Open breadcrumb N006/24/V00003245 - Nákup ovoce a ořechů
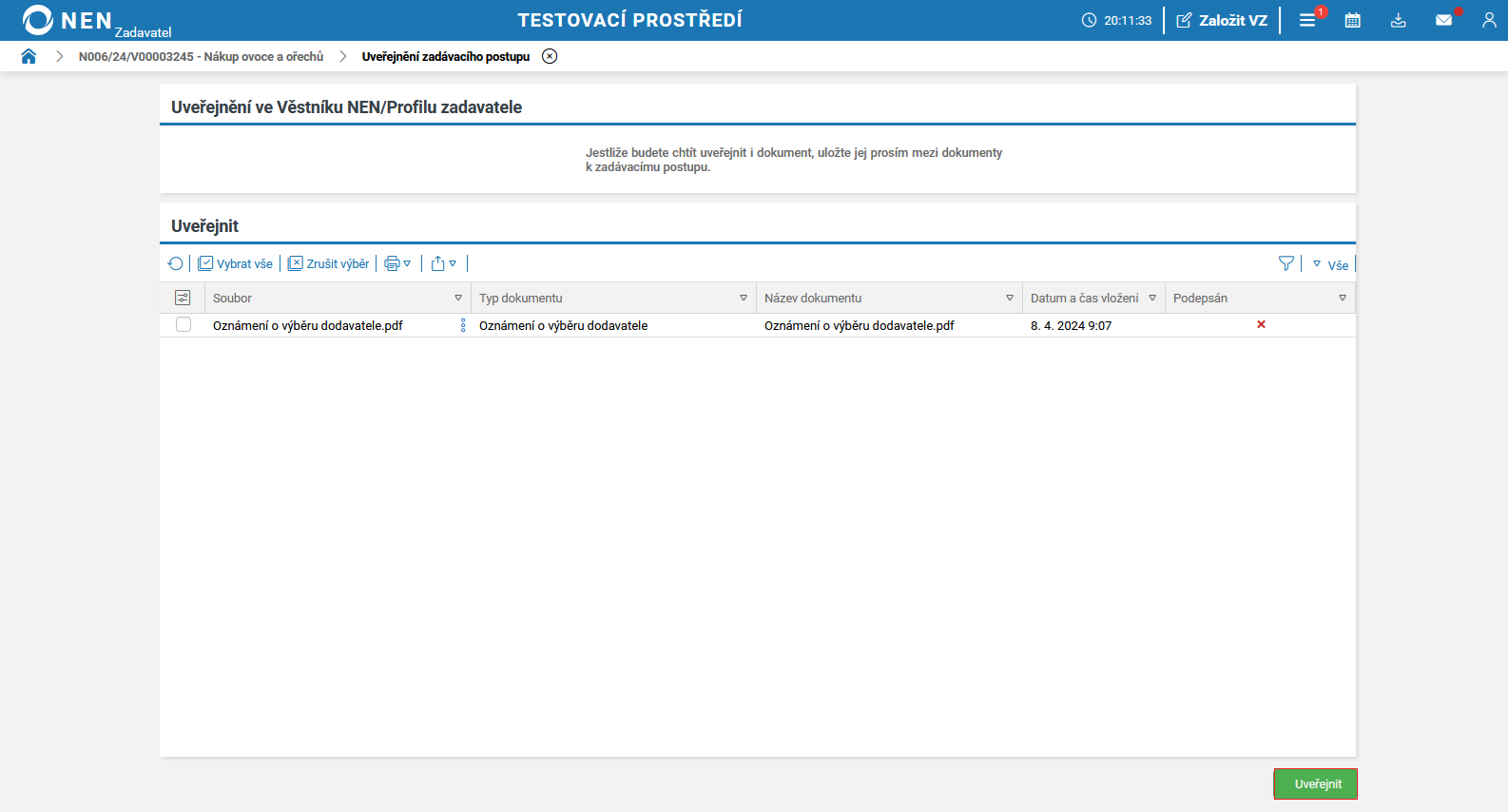The width and height of the screenshot is (1508, 812). [x=201, y=56]
